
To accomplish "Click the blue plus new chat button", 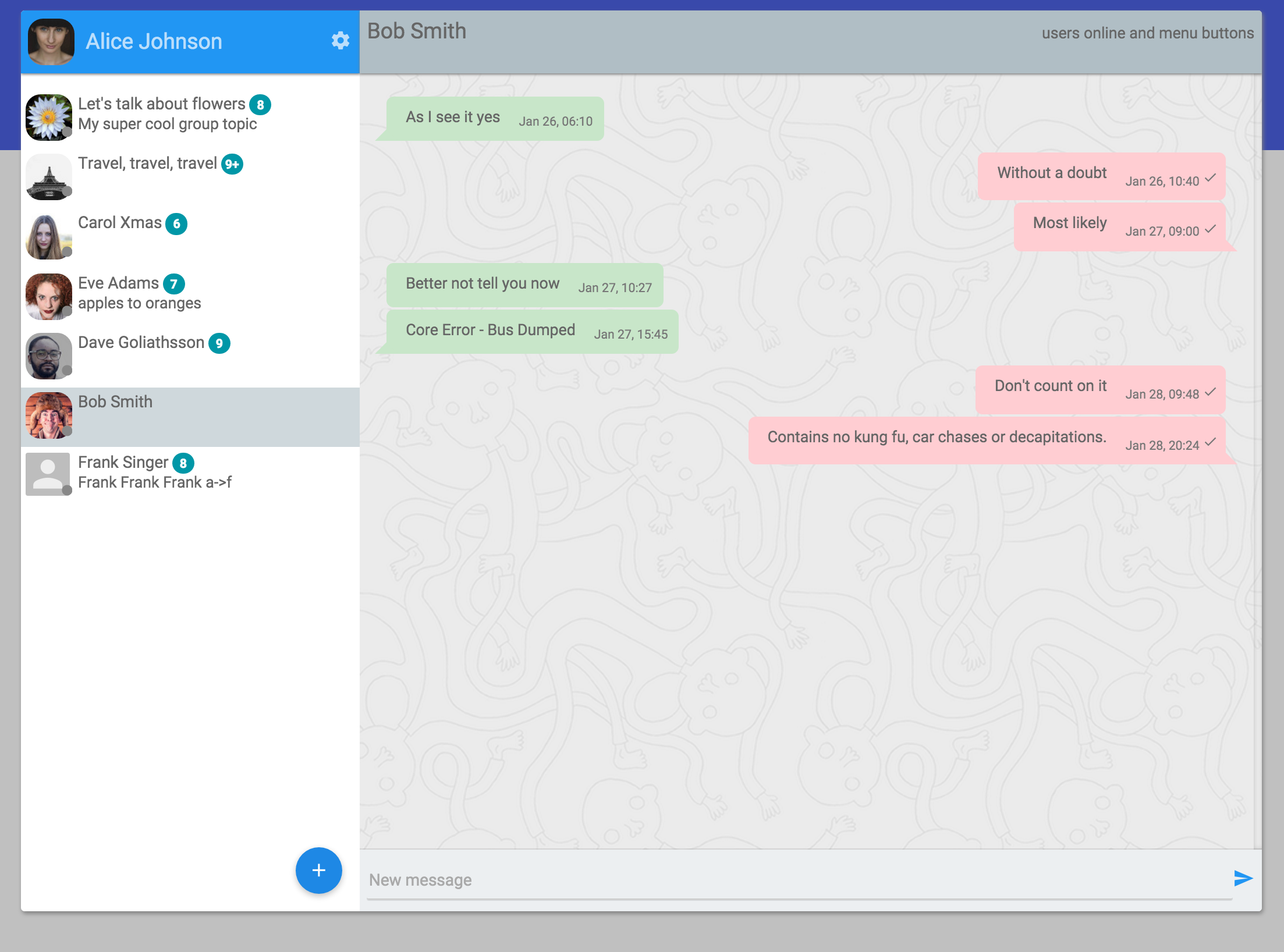I will (318, 871).
